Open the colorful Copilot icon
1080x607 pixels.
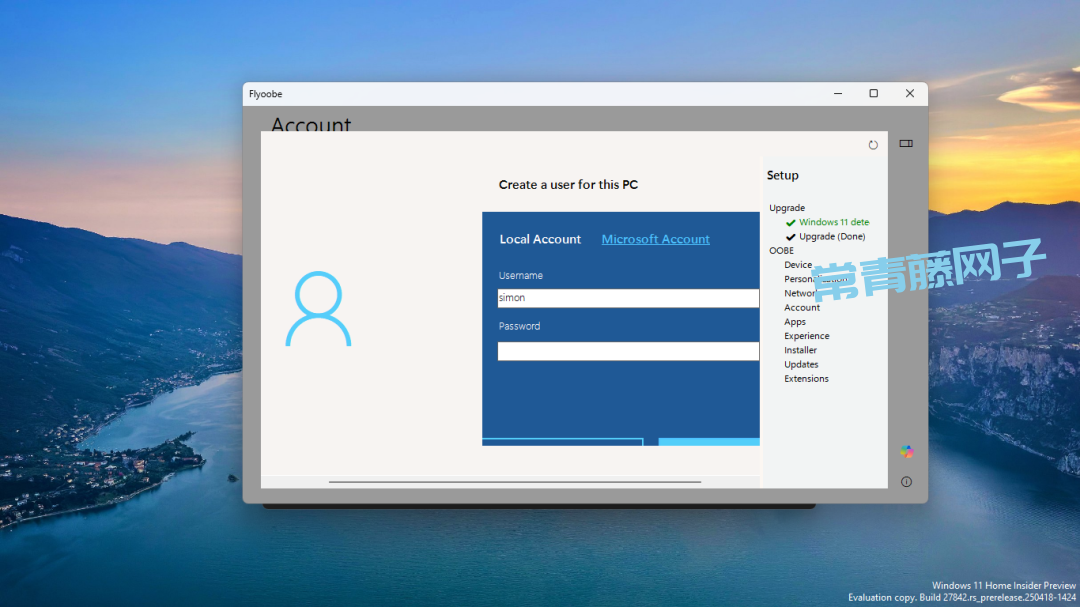click(x=906, y=451)
